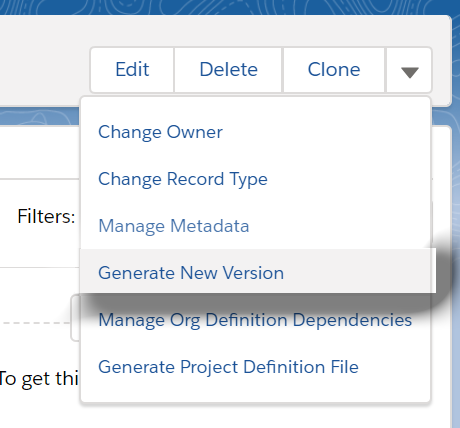Click the blue patterned header banner
Image resolution: width=460 pixels, height=428 pixels.
pos(230,7)
